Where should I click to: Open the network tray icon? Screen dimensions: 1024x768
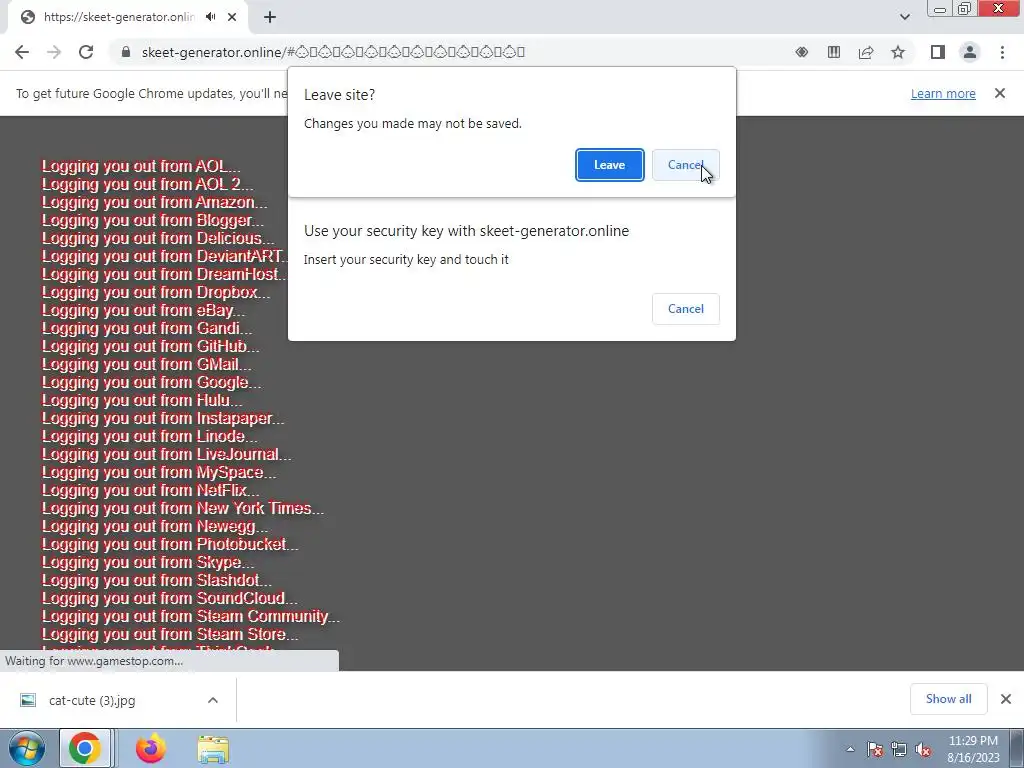click(899, 750)
